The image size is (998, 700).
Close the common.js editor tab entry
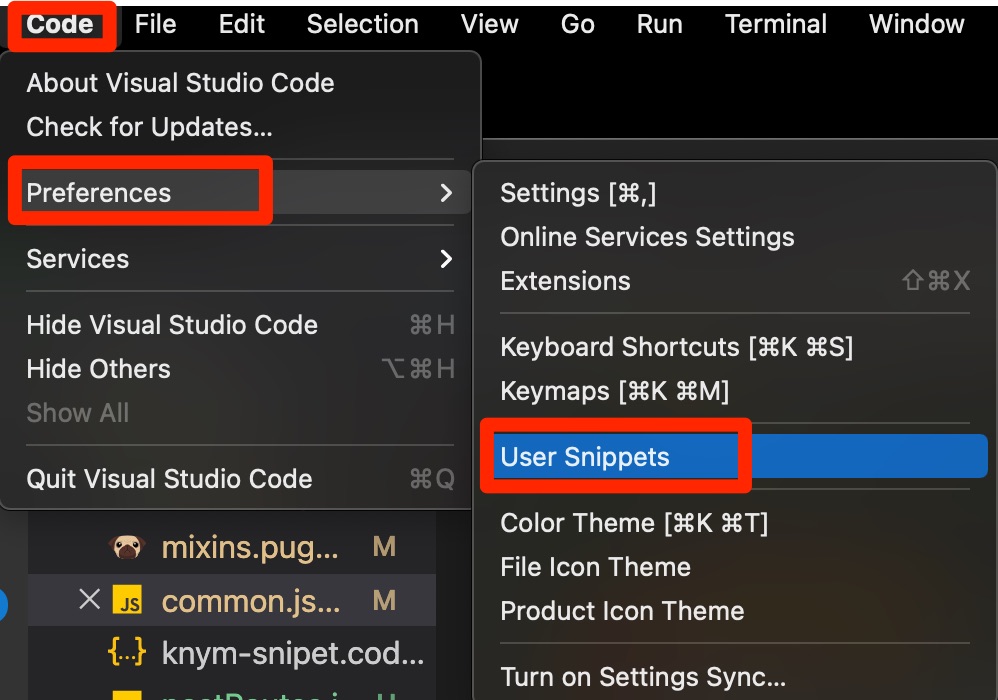pos(90,599)
